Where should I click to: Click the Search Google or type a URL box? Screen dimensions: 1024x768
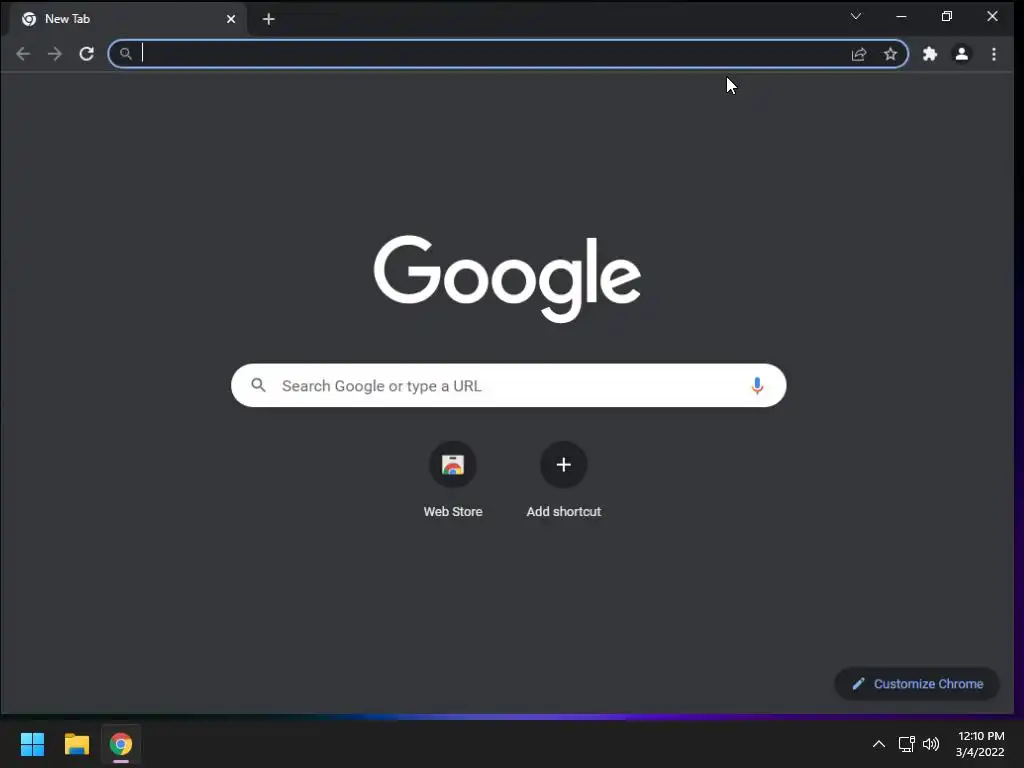508,385
